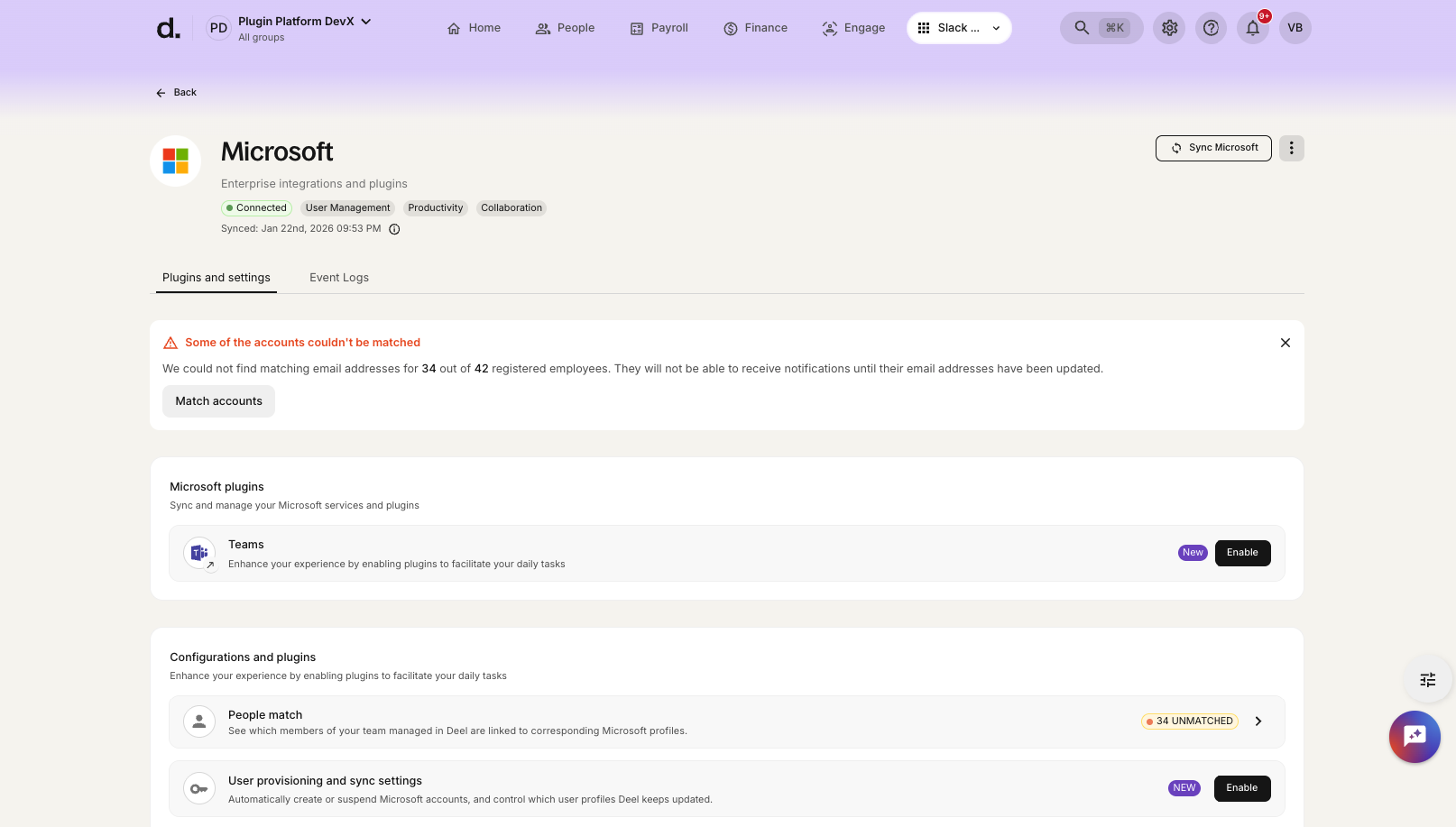Click the Sync Microsoft button

[x=1213, y=148]
